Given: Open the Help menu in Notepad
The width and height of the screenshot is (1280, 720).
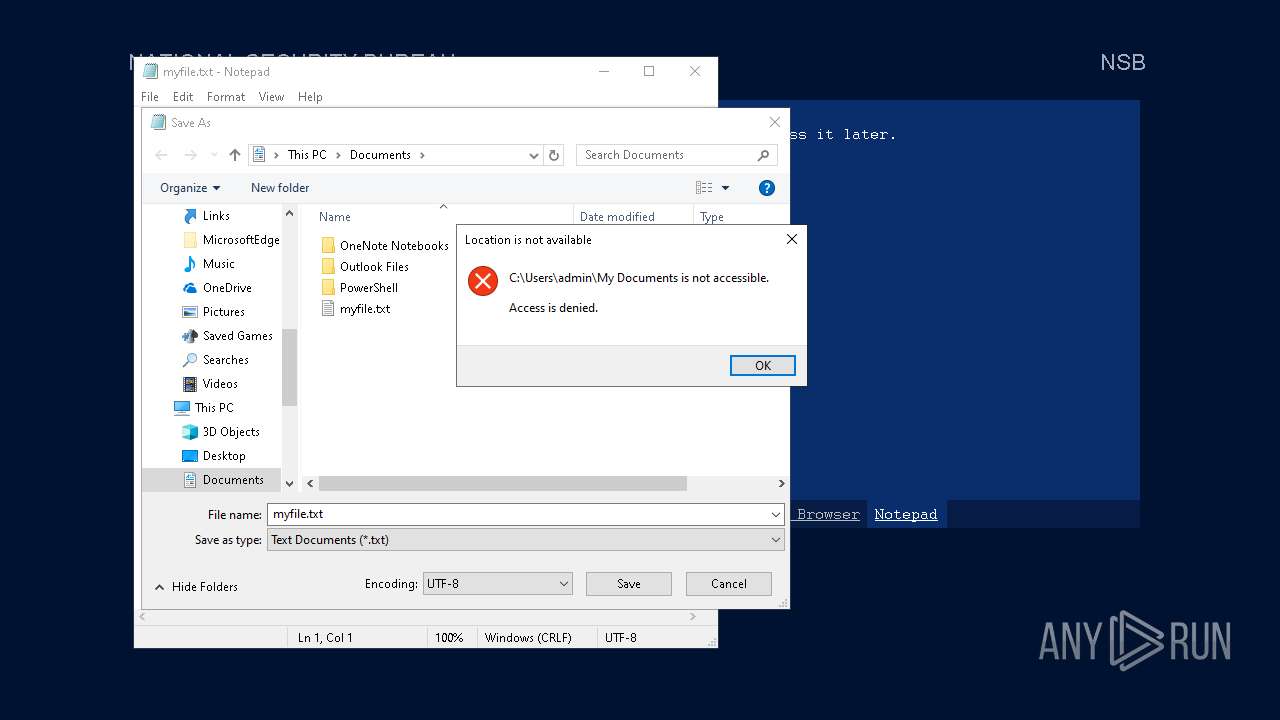Looking at the screenshot, I should pyautogui.click(x=310, y=97).
